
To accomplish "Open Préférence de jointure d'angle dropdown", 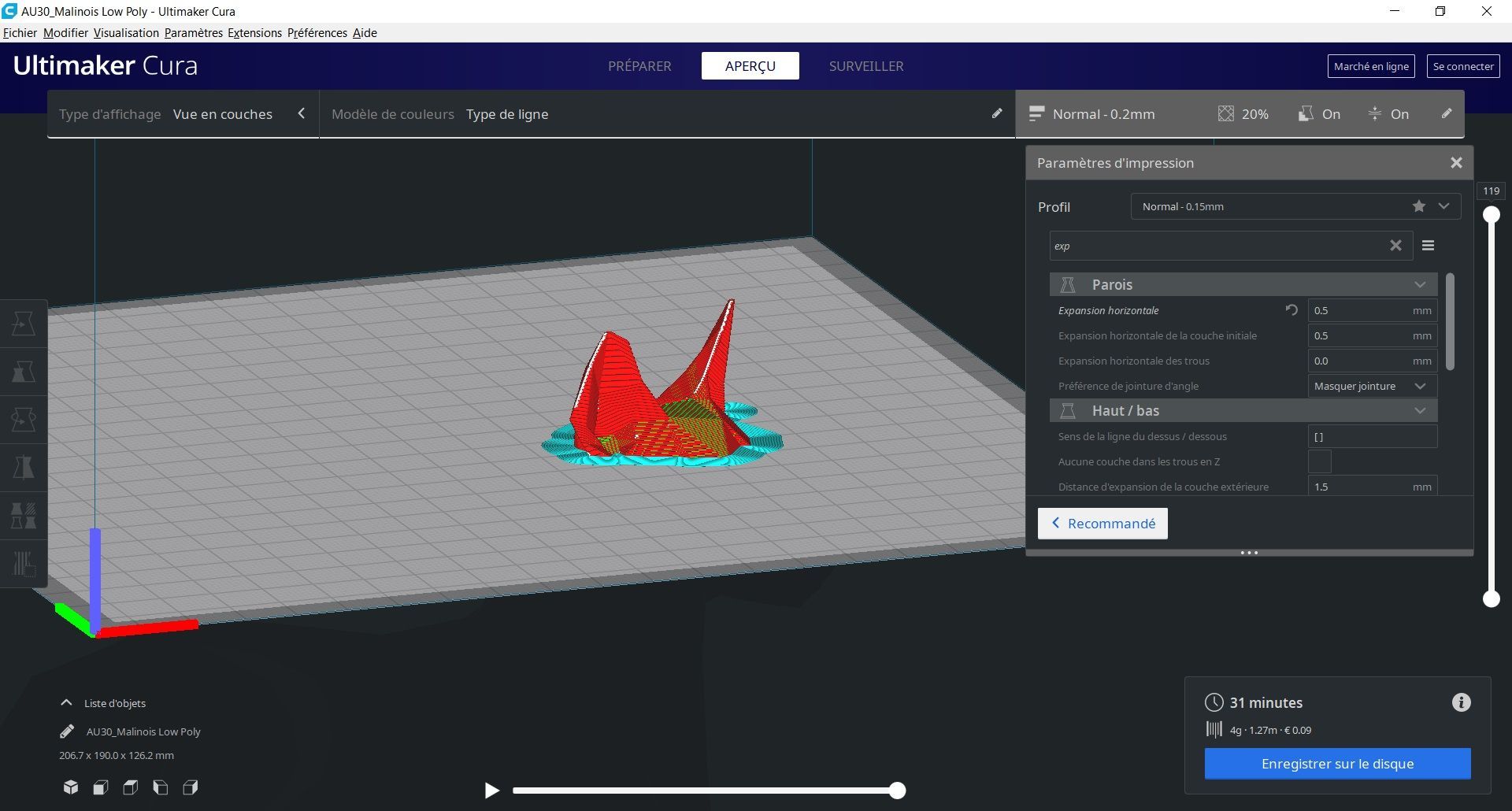I will (x=1372, y=386).
